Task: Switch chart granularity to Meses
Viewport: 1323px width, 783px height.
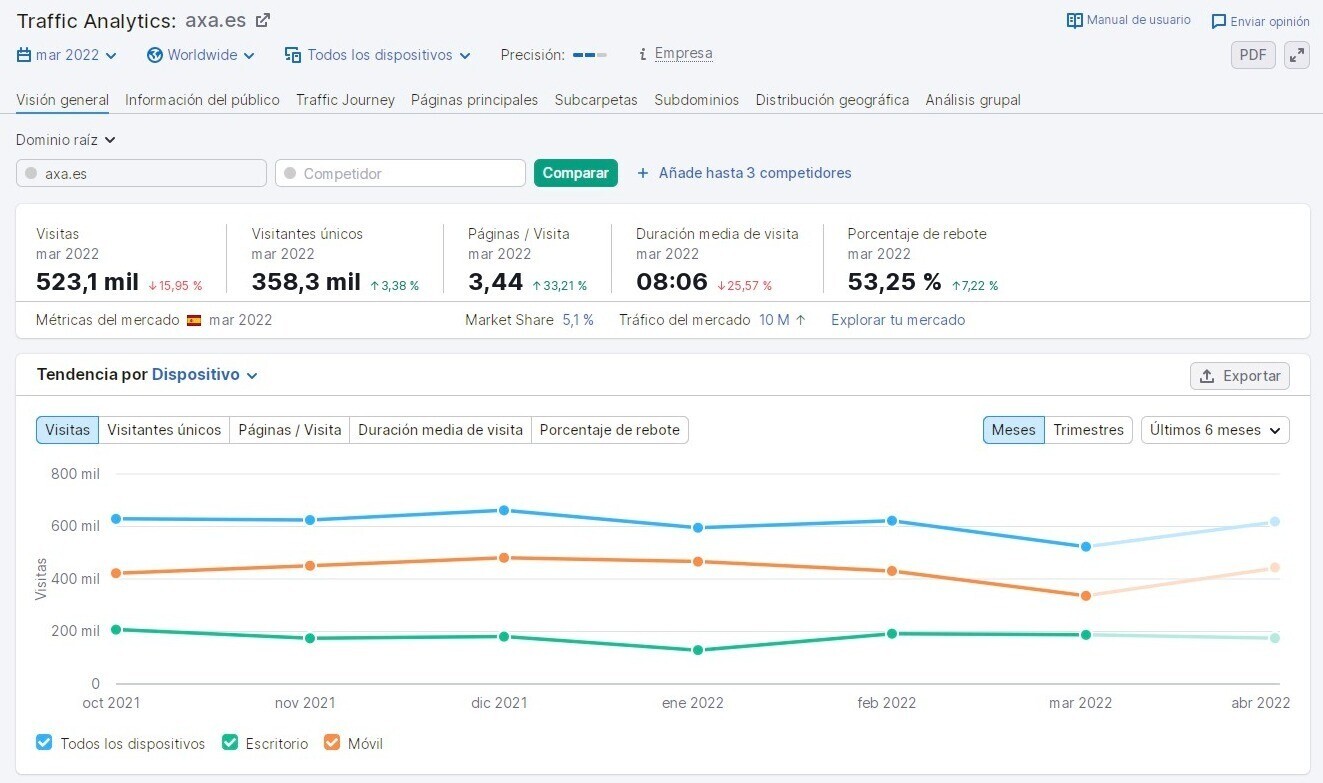Action: [1013, 430]
